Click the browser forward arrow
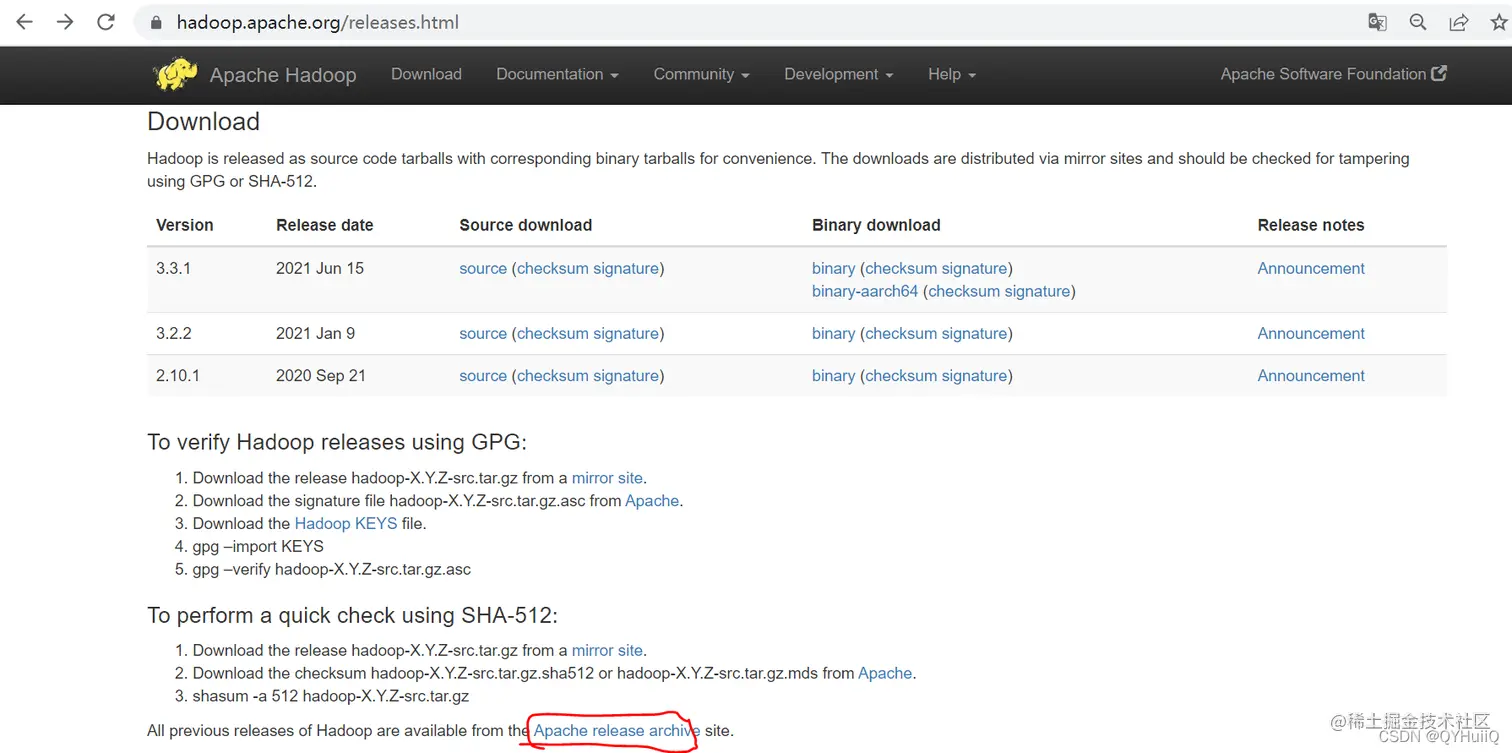The height and width of the screenshot is (753, 1512). (65, 22)
